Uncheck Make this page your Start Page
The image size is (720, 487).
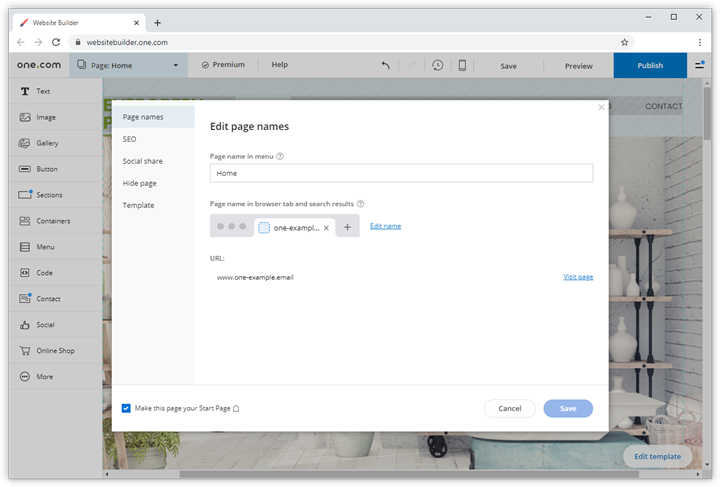126,408
